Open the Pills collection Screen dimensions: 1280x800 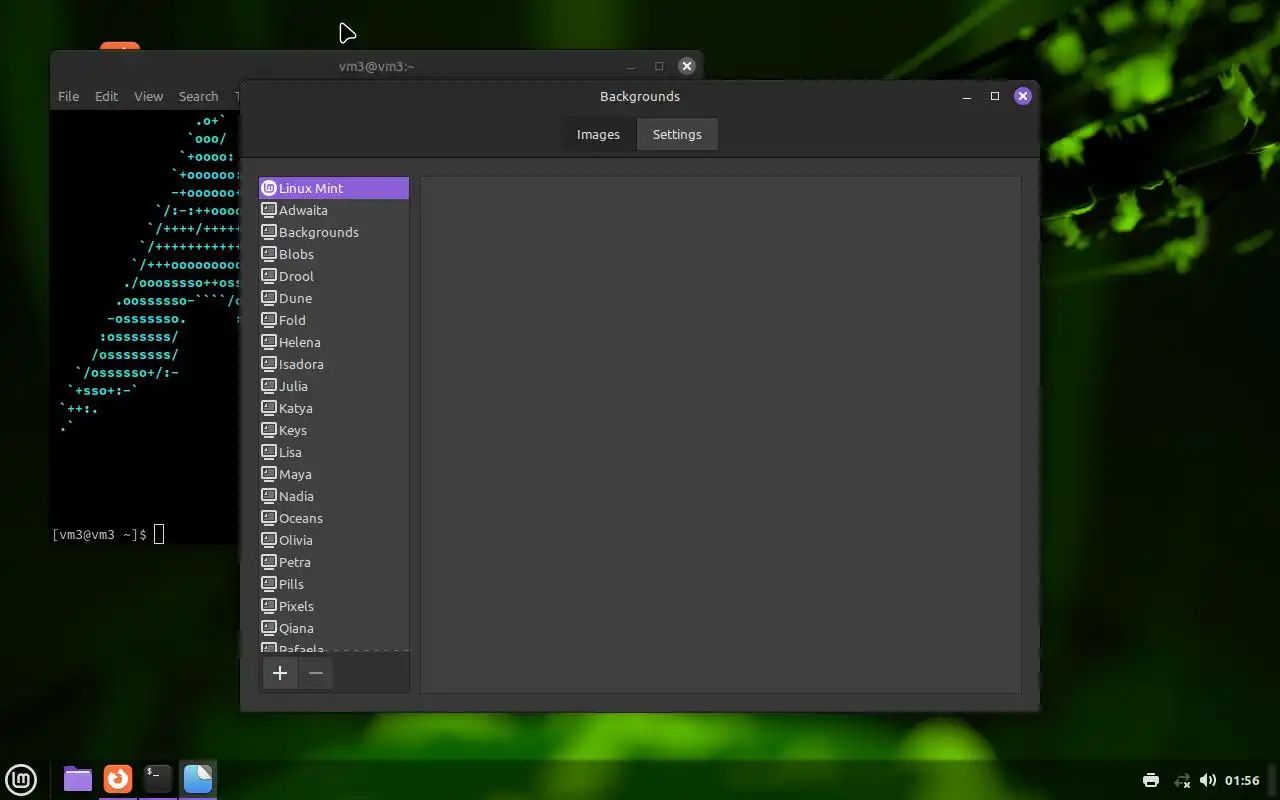334,584
